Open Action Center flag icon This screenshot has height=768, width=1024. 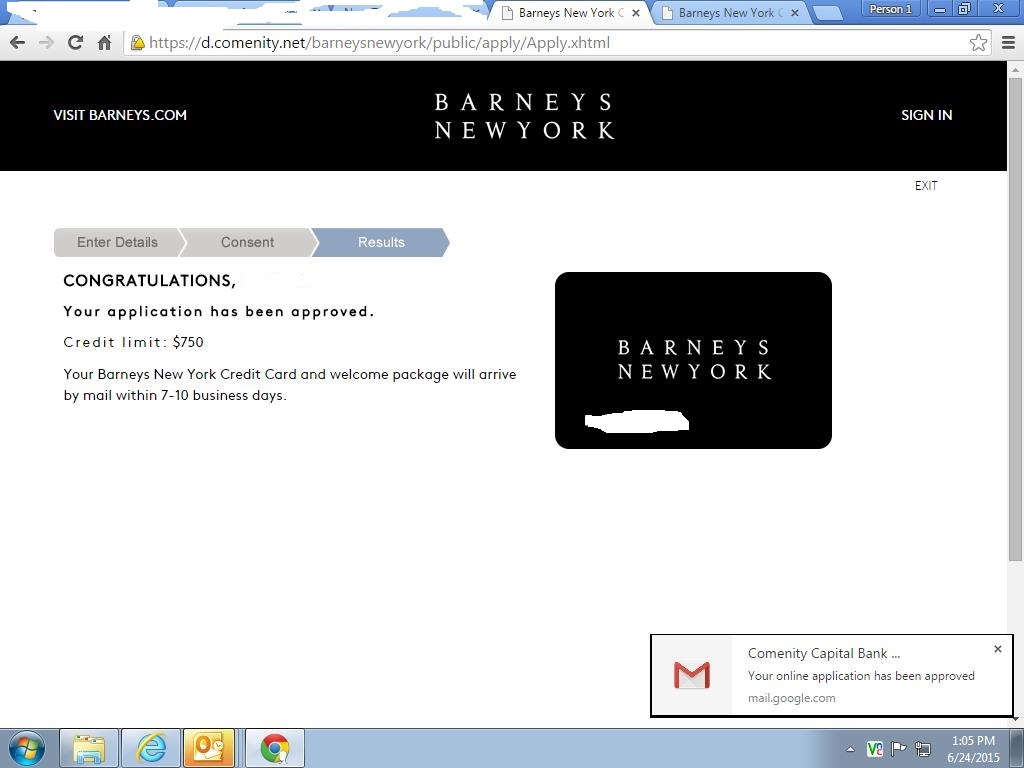tap(899, 749)
